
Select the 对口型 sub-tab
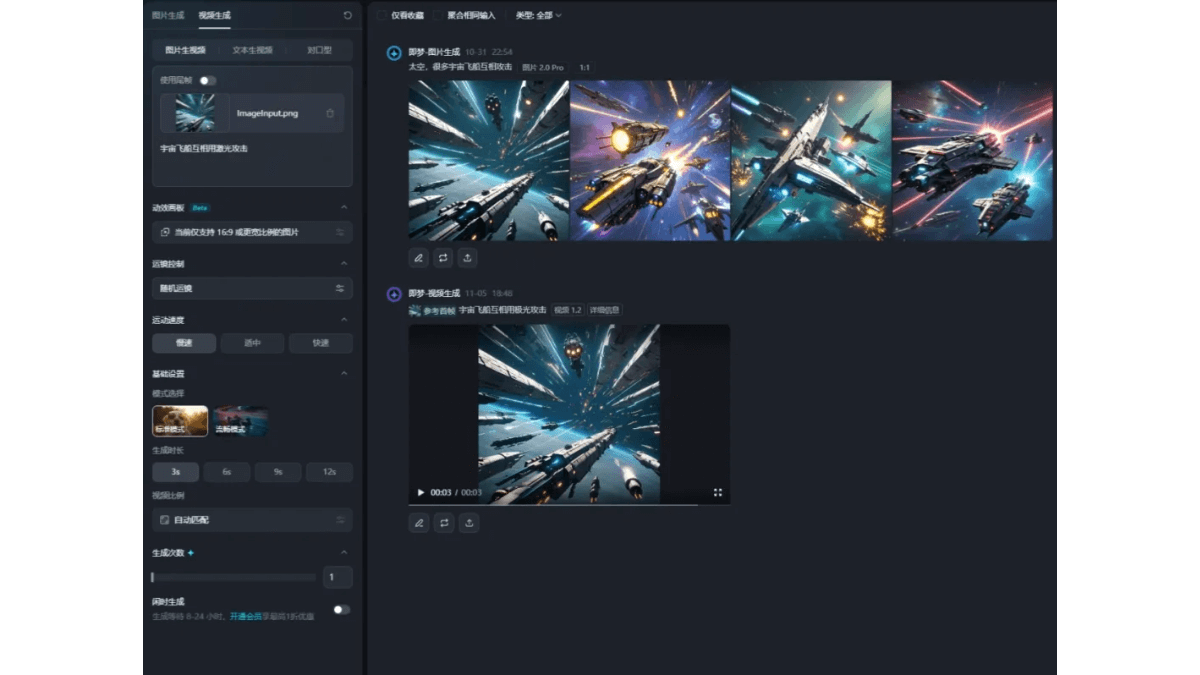tap(320, 49)
